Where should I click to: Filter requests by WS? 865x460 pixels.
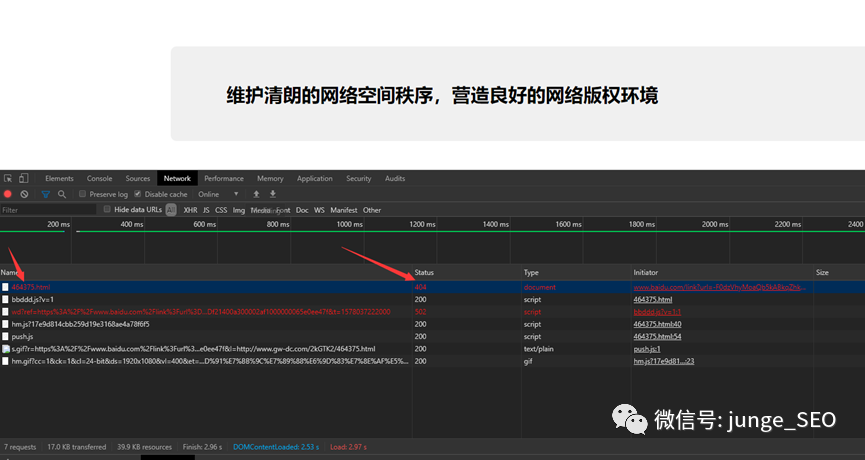[x=319, y=210]
